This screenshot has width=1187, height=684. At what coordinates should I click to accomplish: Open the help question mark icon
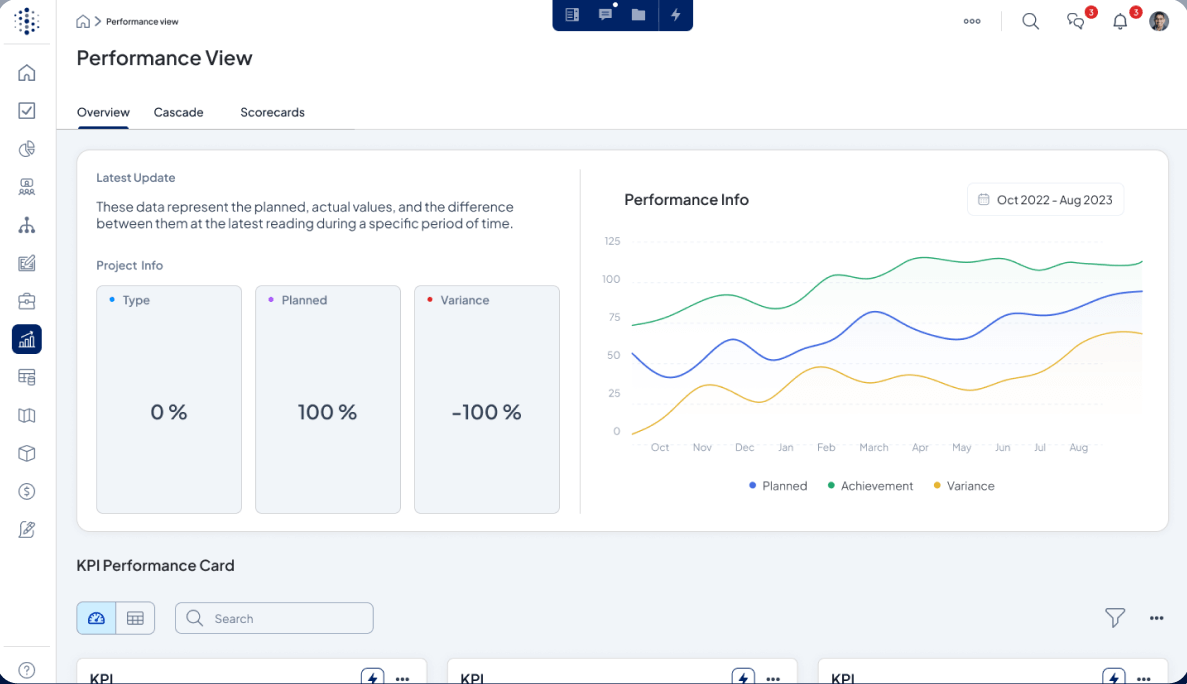pos(27,670)
